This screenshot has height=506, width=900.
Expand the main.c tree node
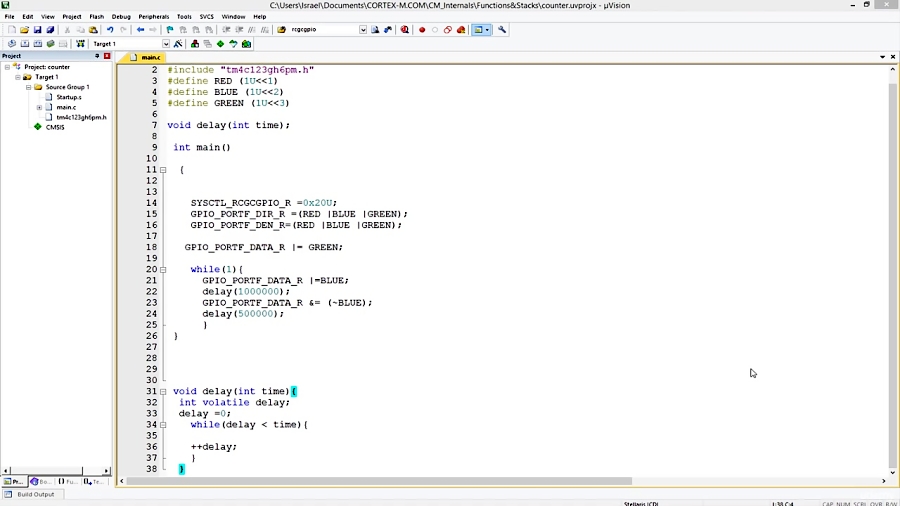39,107
